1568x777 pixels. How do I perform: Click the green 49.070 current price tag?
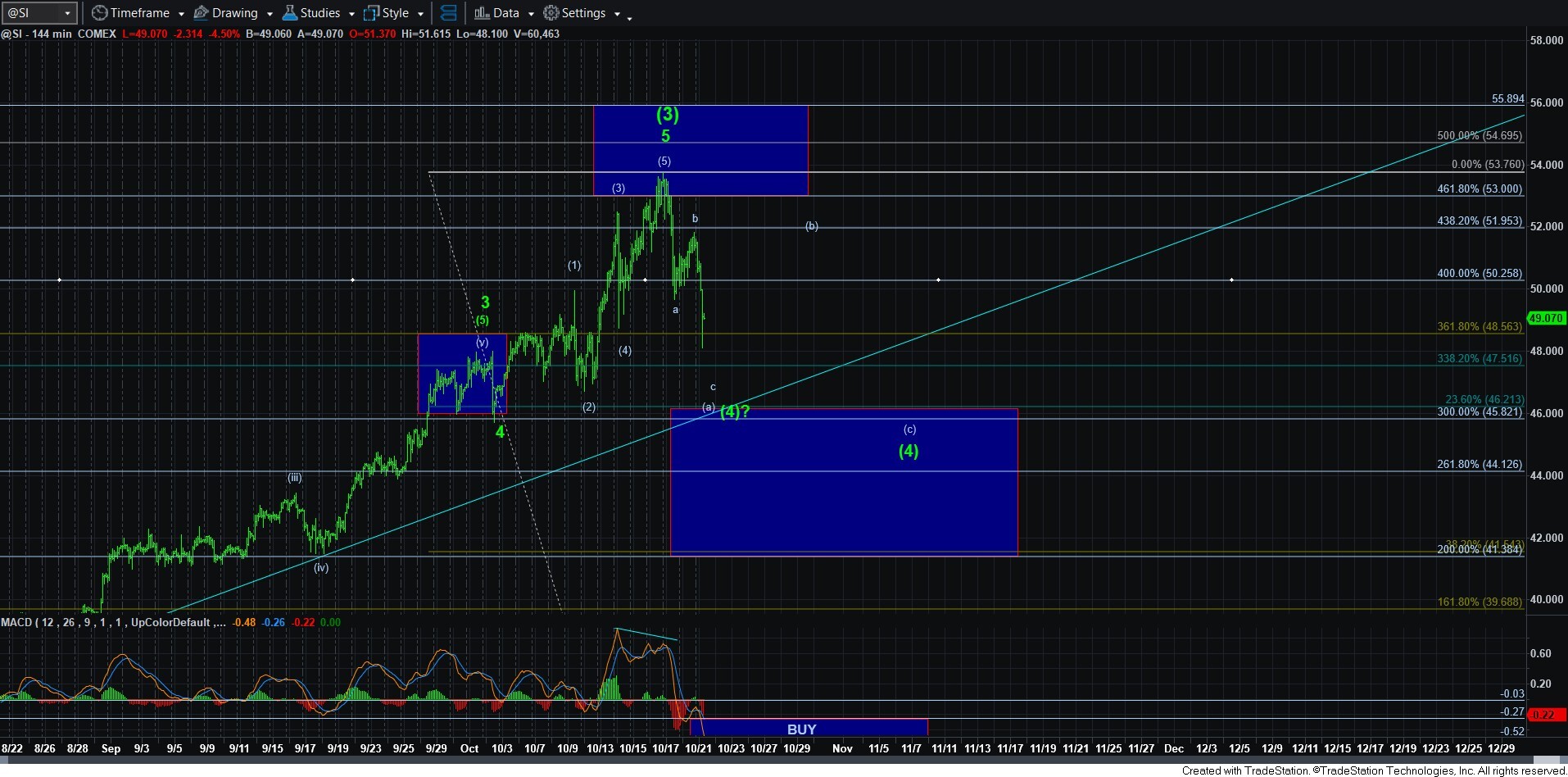pyautogui.click(x=1546, y=318)
